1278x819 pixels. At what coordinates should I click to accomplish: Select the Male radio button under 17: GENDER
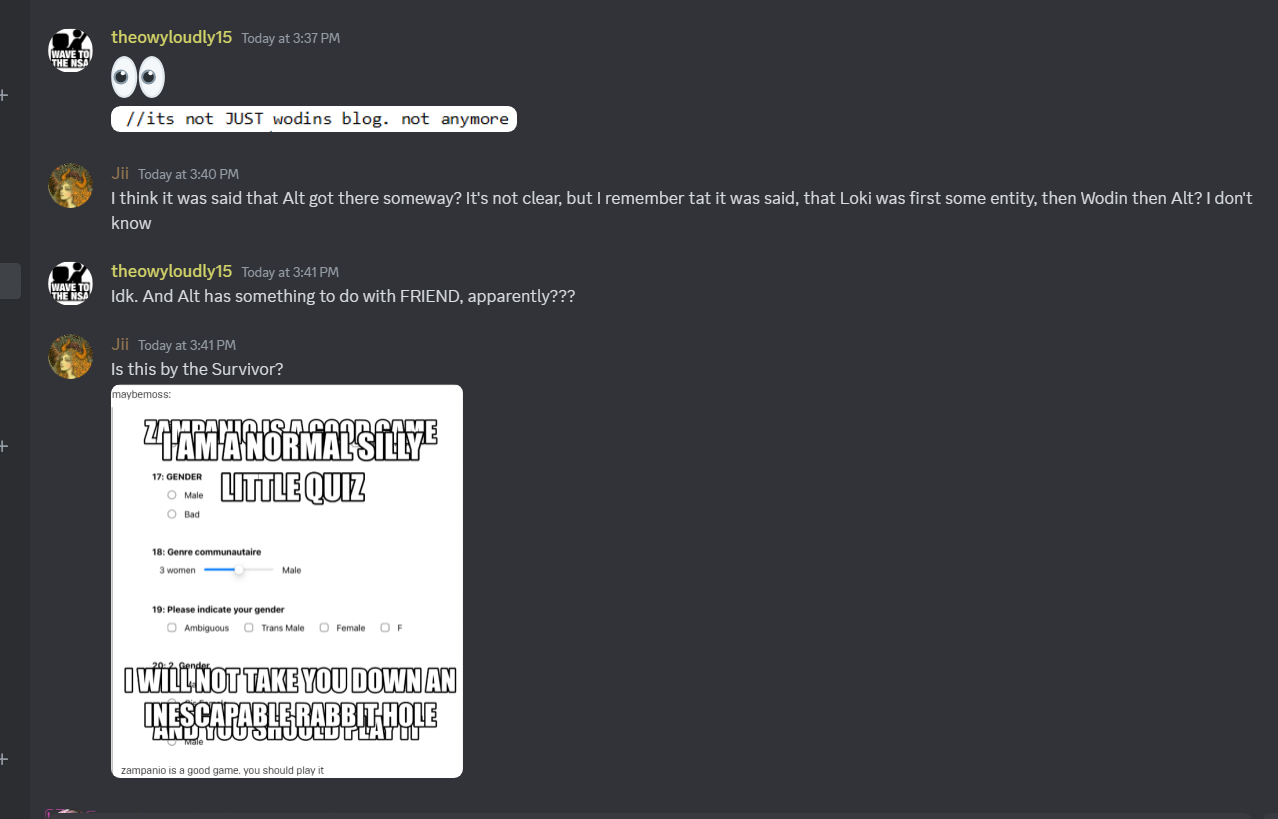(172, 495)
